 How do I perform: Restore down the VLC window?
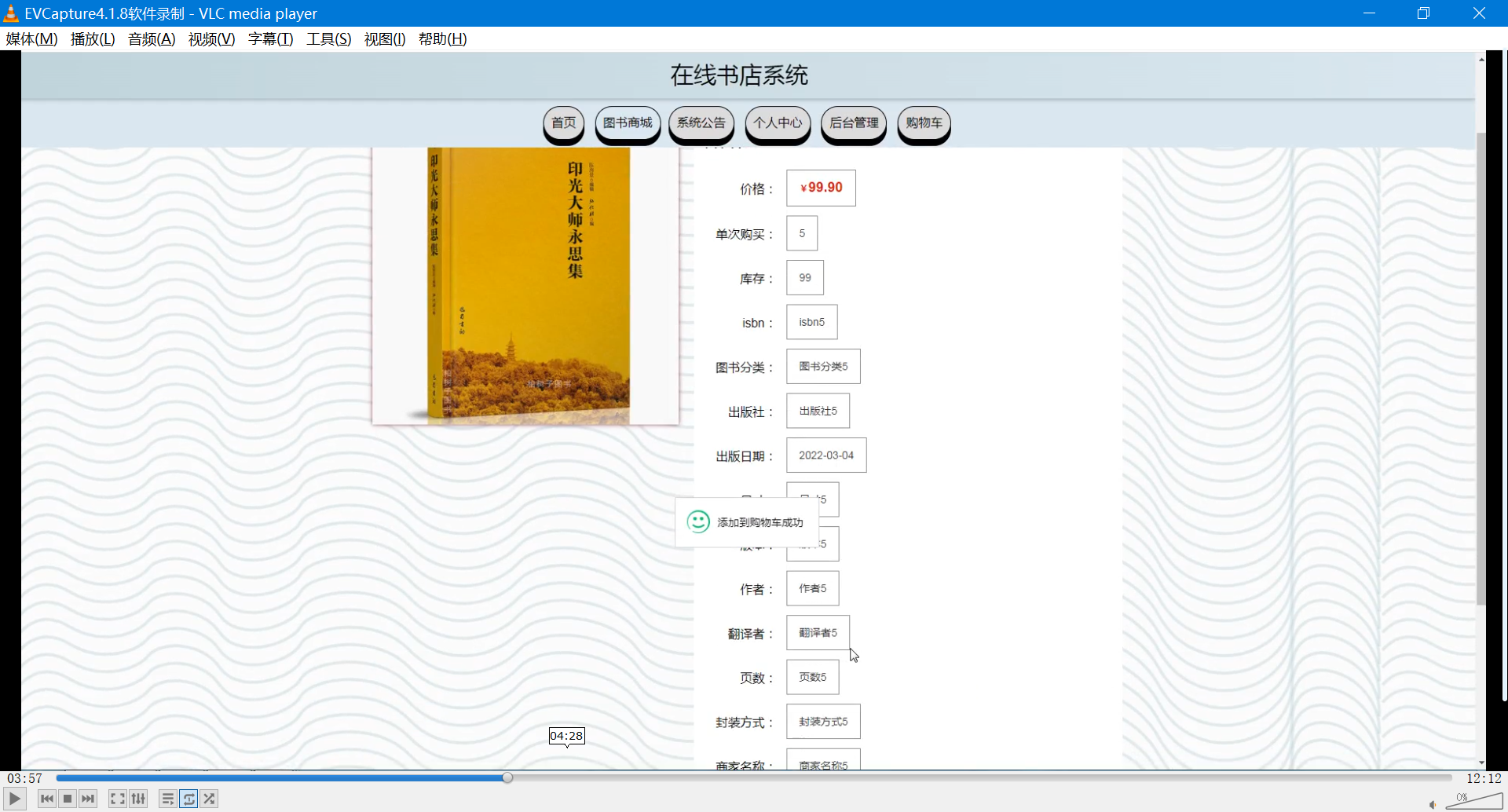point(1423,13)
